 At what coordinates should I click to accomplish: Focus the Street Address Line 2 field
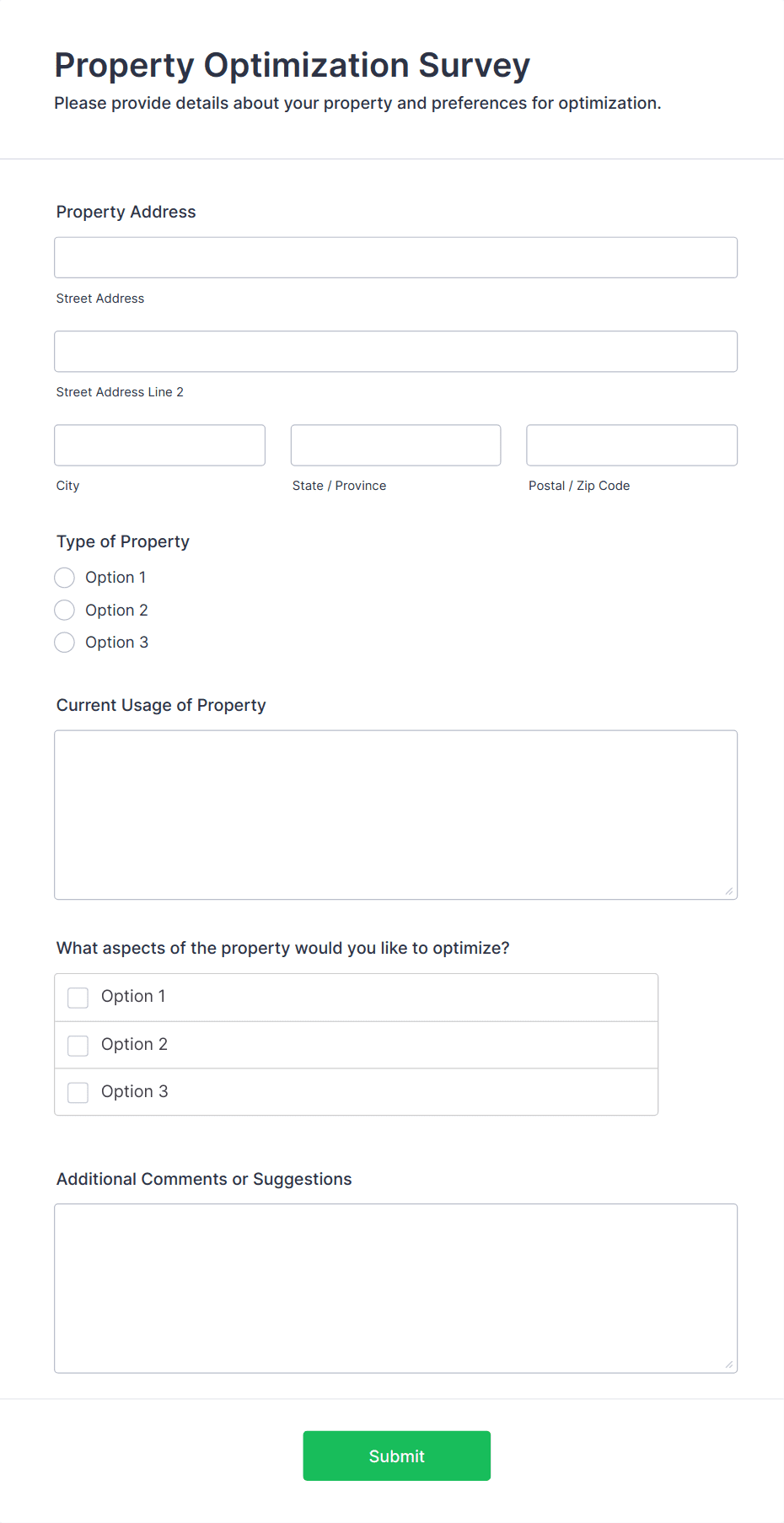(395, 351)
